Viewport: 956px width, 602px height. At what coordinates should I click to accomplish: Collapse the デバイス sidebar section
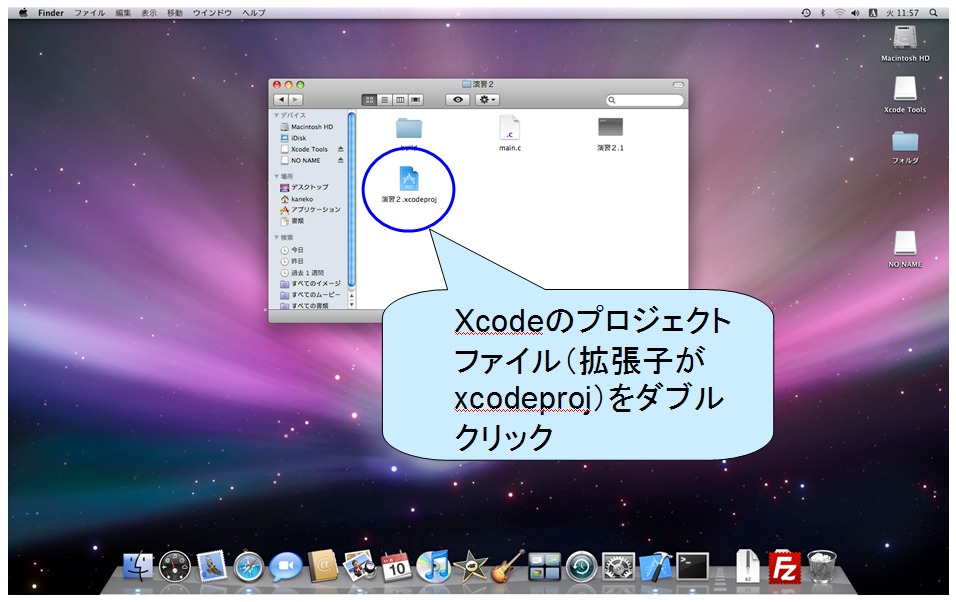[277, 115]
